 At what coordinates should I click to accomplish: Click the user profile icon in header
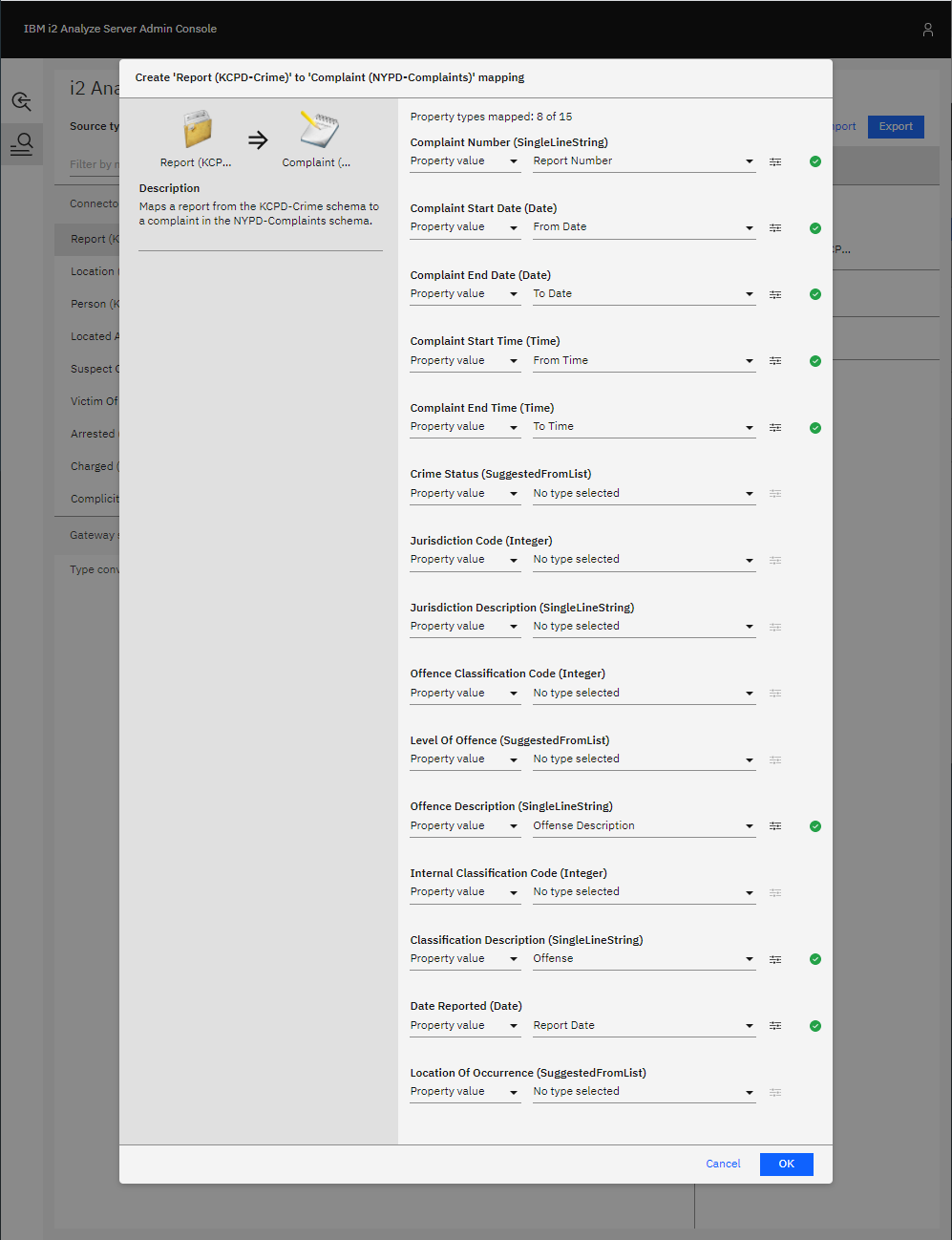tap(927, 30)
